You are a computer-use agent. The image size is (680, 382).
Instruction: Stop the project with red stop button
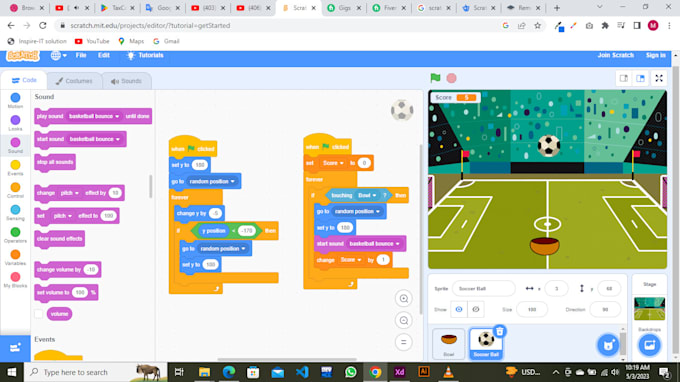451,78
